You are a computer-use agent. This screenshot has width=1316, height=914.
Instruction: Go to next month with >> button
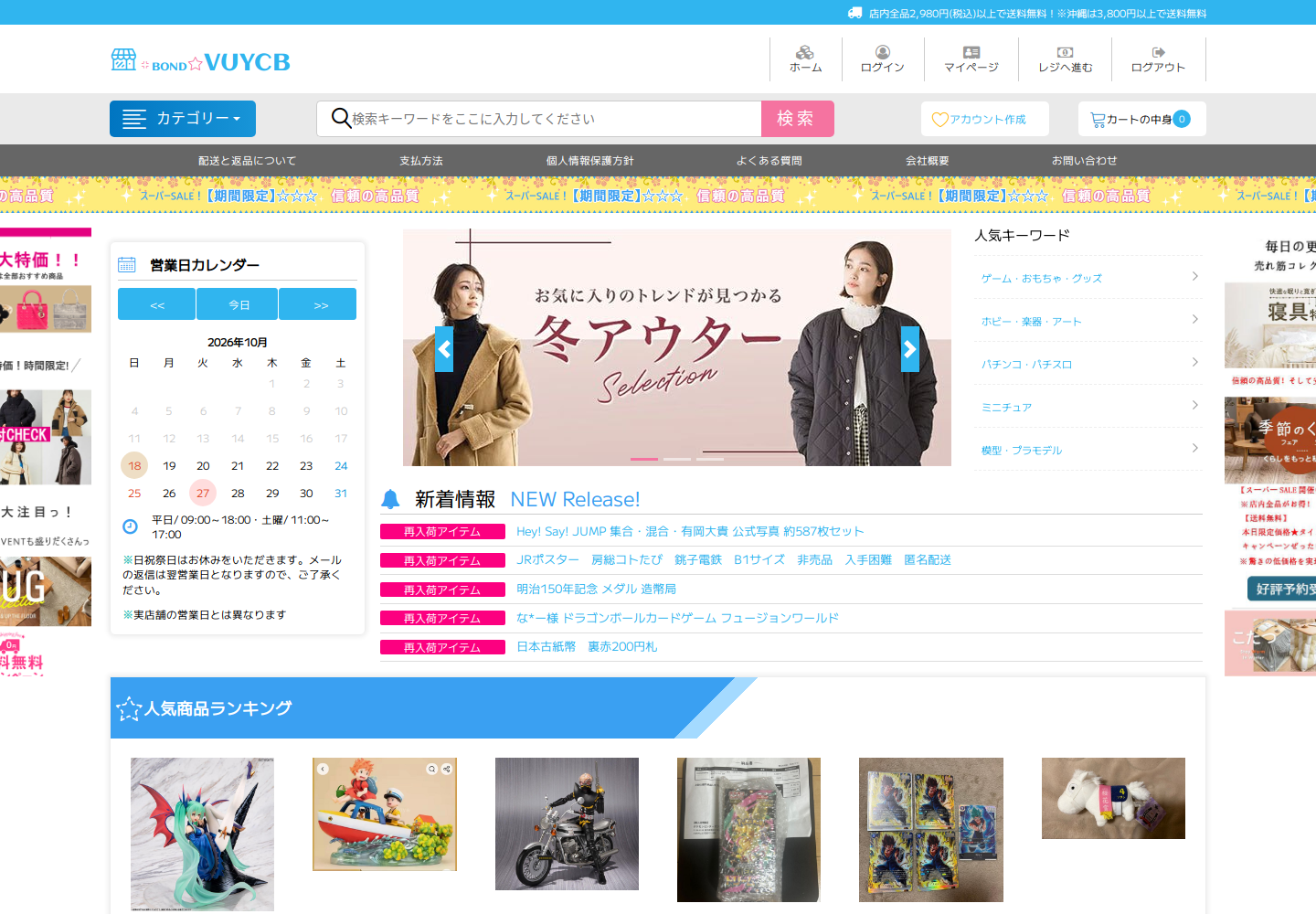318,304
